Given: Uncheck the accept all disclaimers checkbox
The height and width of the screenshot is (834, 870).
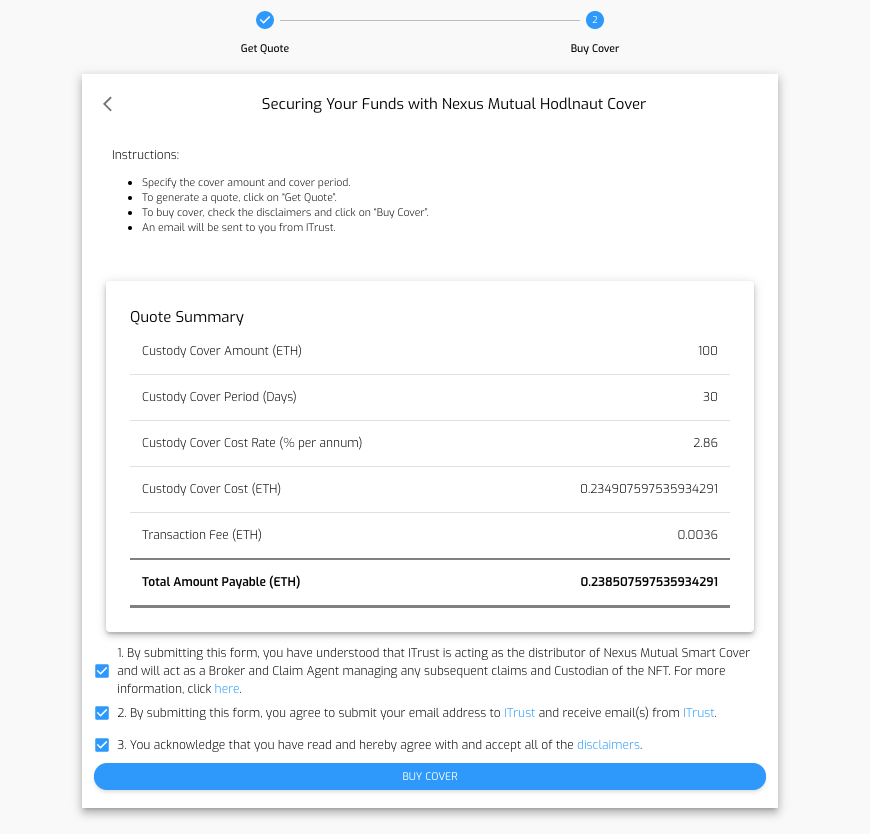Looking at the screenshot, I should click(102, 745).
